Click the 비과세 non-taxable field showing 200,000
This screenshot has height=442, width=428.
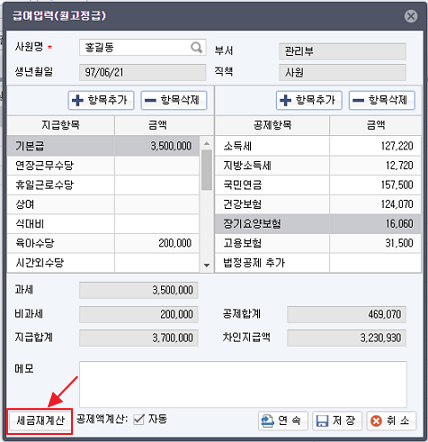point(139,314)
